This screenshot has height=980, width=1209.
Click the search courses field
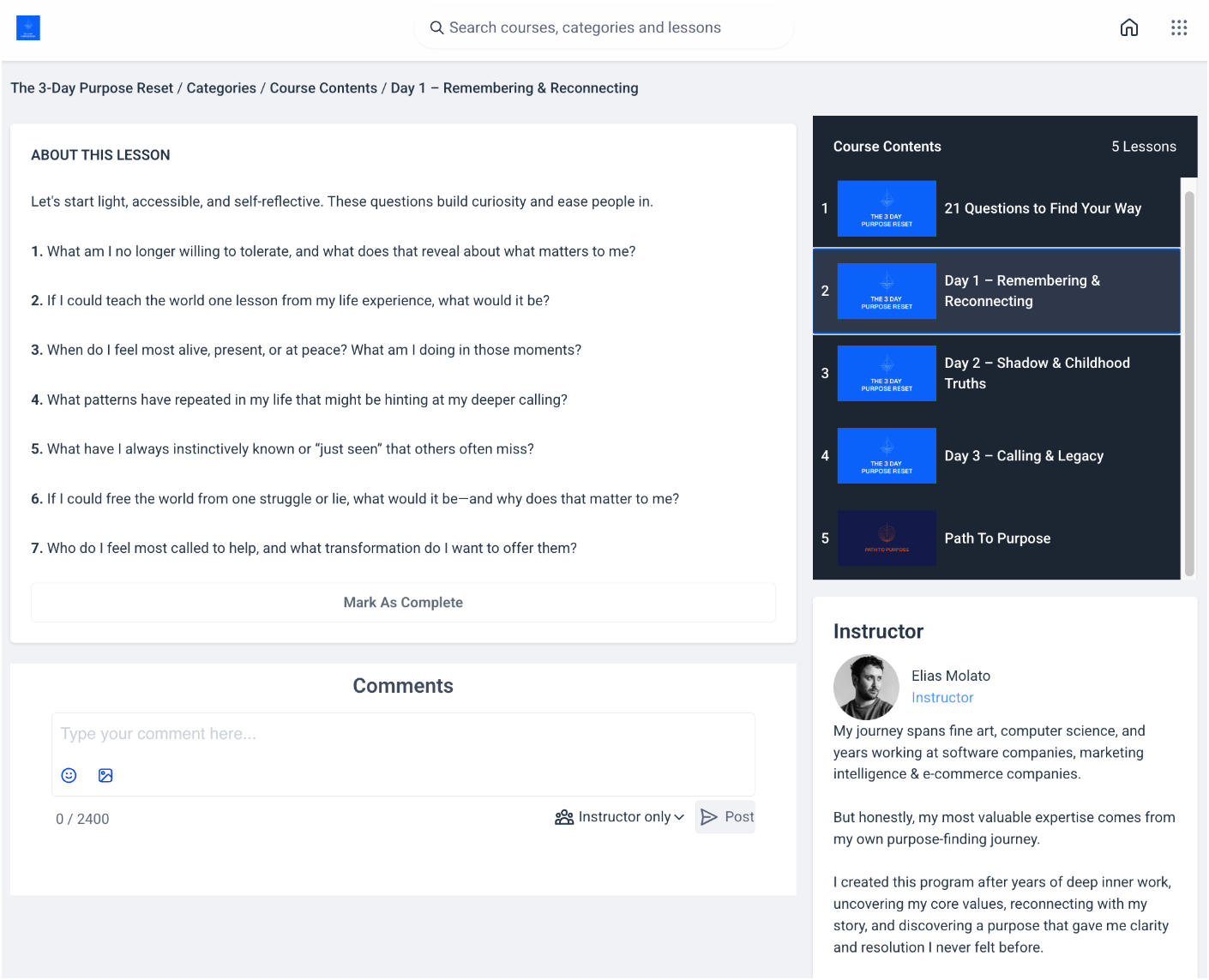point(604,27)
